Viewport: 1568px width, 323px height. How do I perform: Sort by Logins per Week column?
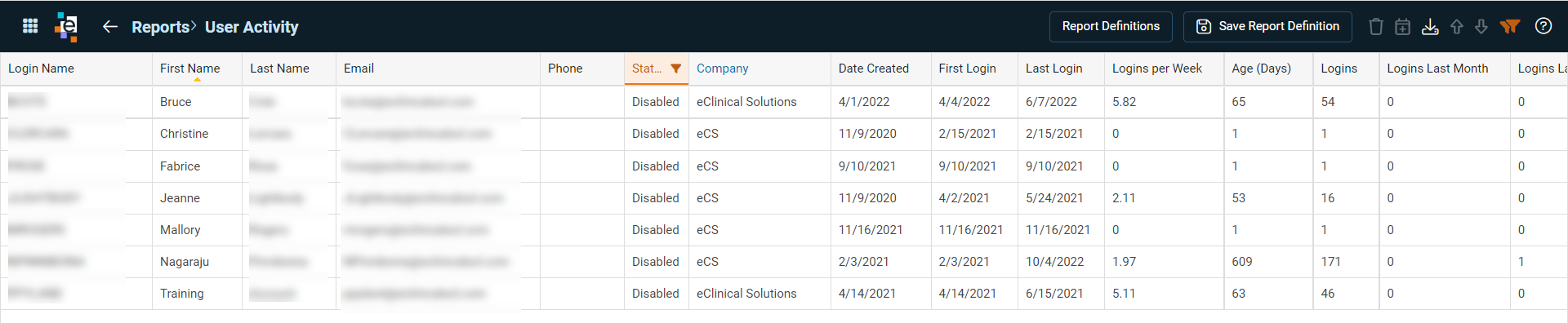point(1156,69)
